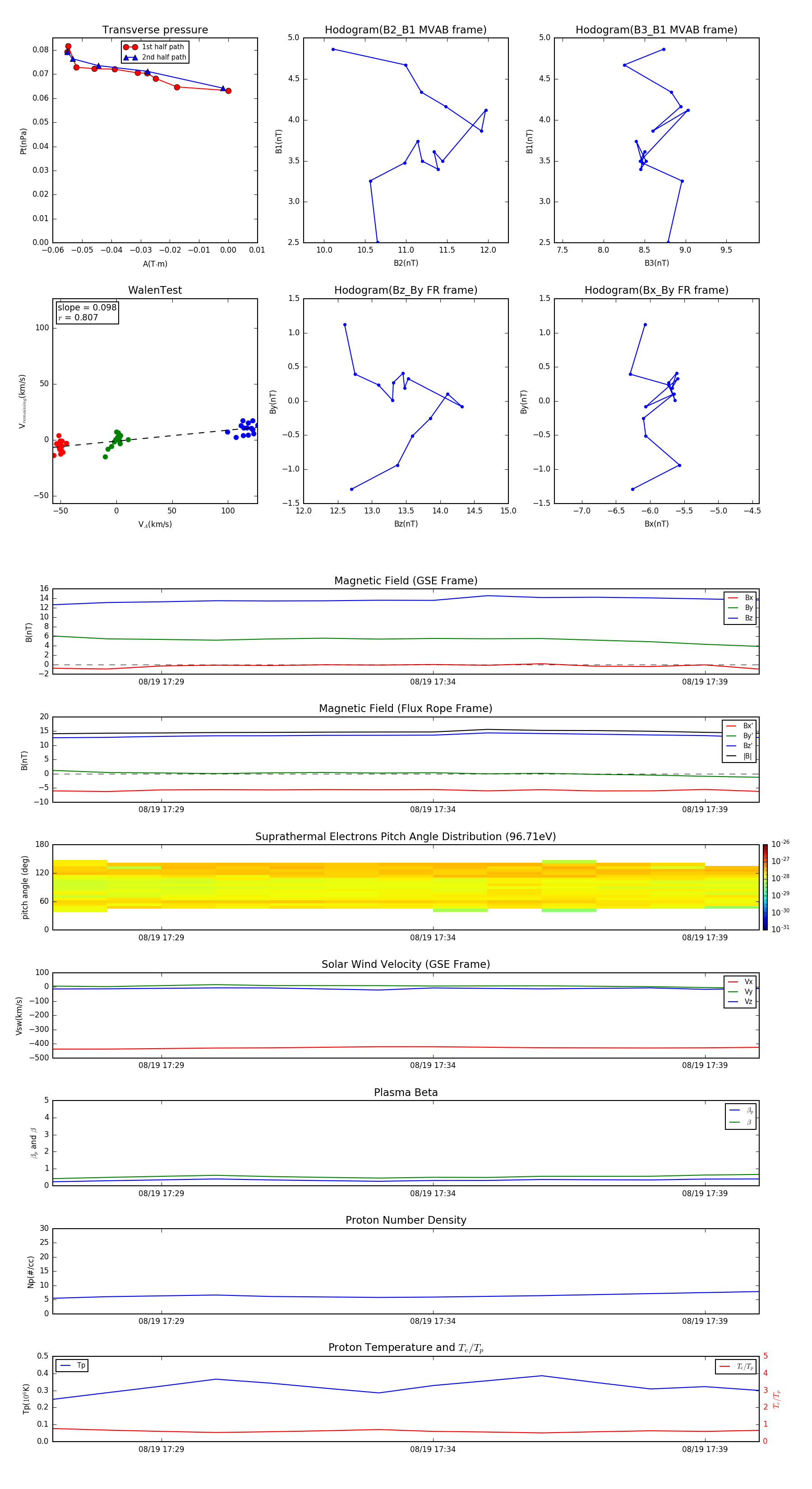Click the 'Hodogram(Bz_By FR frame)' title
812x1489 pixels.
point(406,290)
